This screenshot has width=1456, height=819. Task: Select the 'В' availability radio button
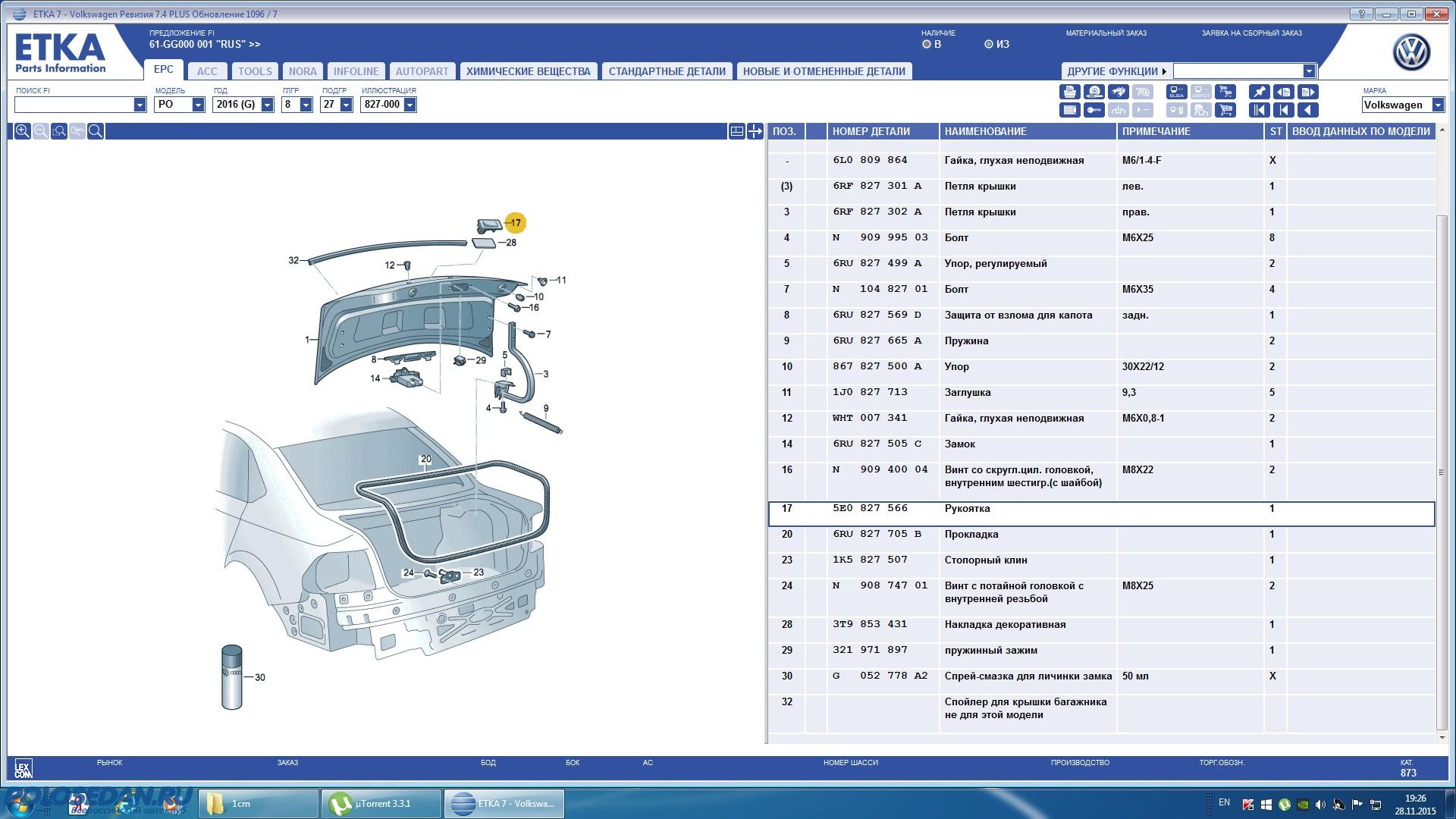(926, 45)
